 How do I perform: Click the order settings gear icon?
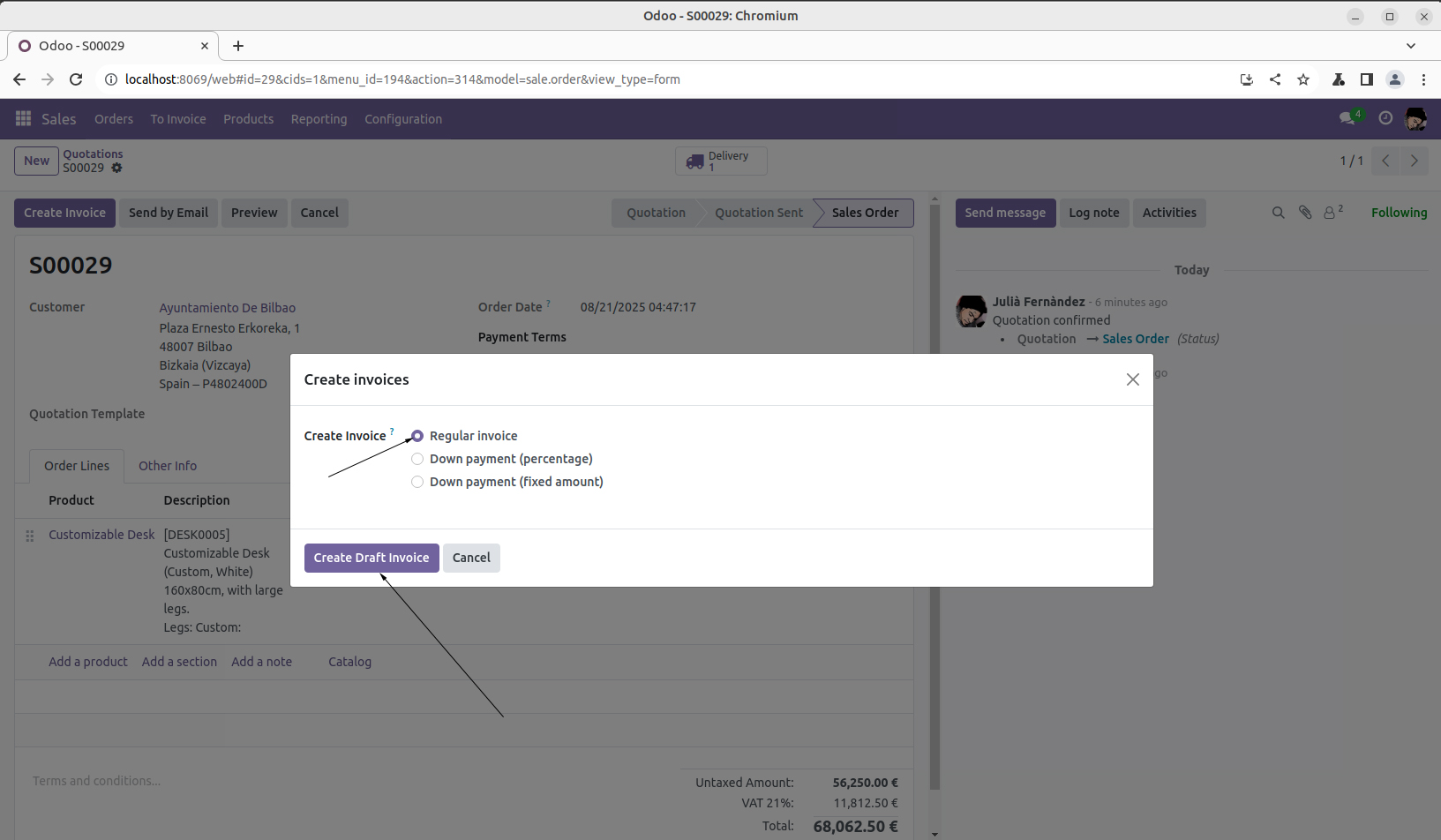[117, 168]
